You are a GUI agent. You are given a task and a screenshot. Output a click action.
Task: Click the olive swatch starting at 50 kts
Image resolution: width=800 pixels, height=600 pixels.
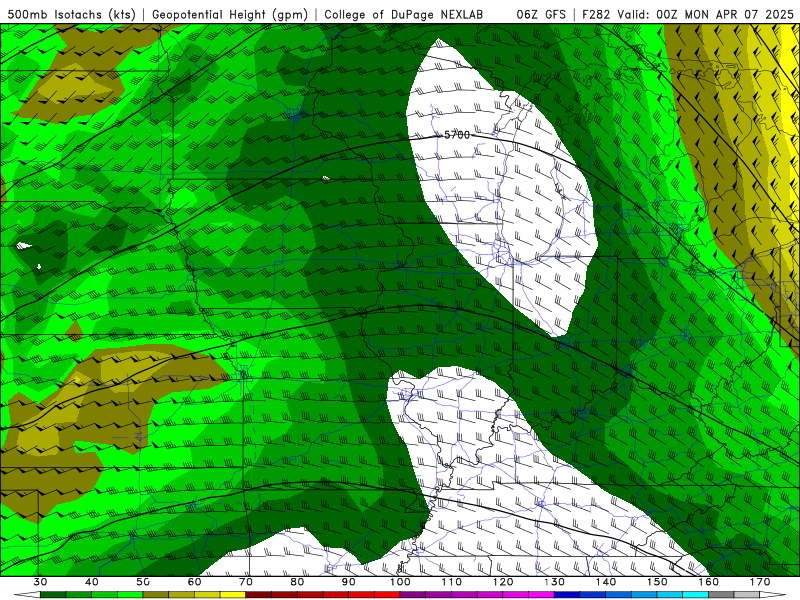[156, 595]
